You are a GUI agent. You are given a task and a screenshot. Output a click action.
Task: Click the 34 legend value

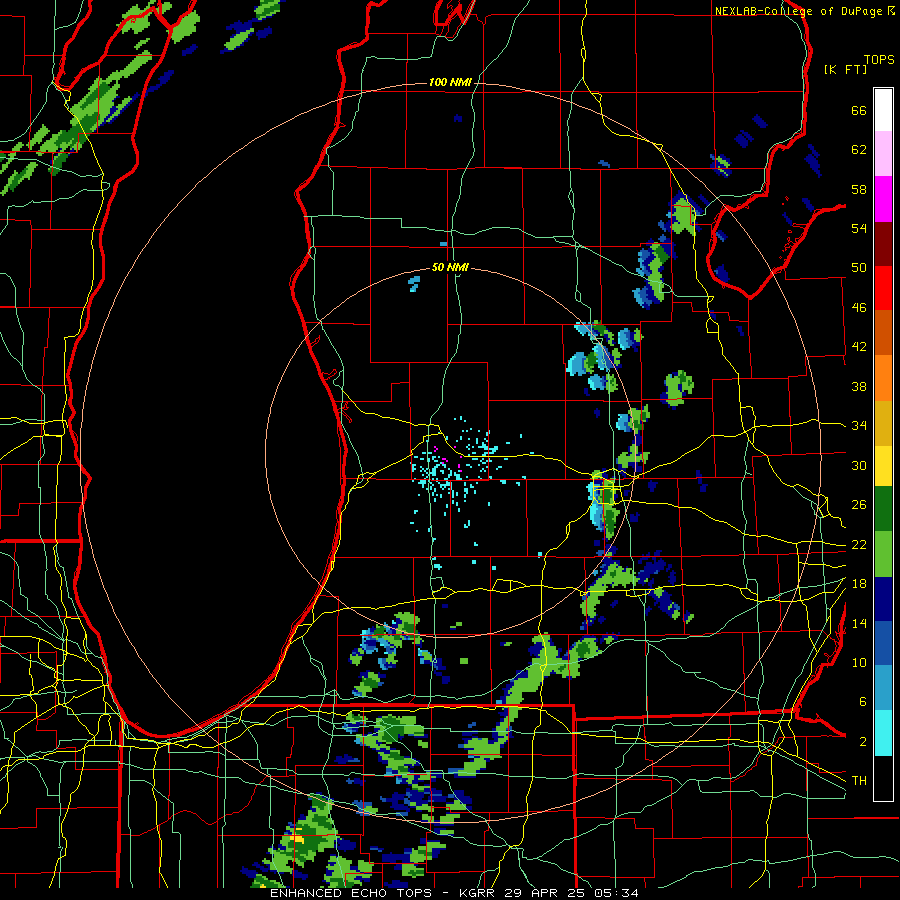pos(859,426)
